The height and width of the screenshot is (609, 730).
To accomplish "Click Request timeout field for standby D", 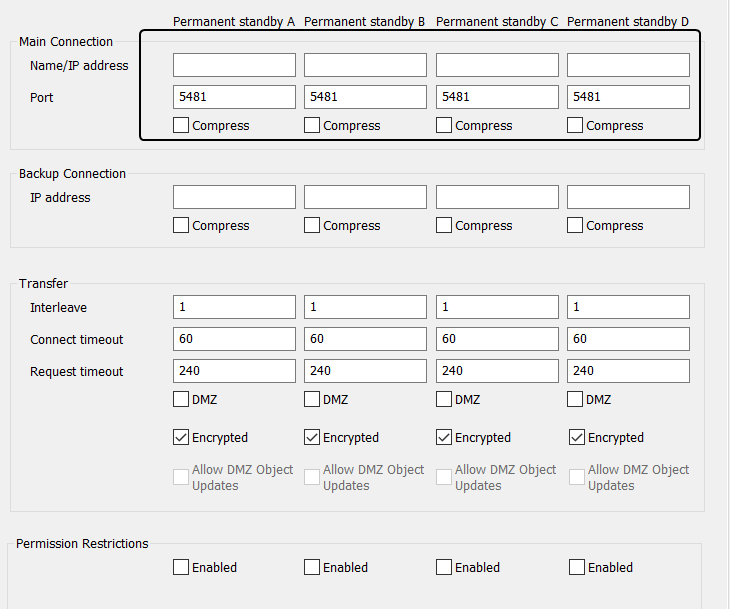I will tap(628, 371).
